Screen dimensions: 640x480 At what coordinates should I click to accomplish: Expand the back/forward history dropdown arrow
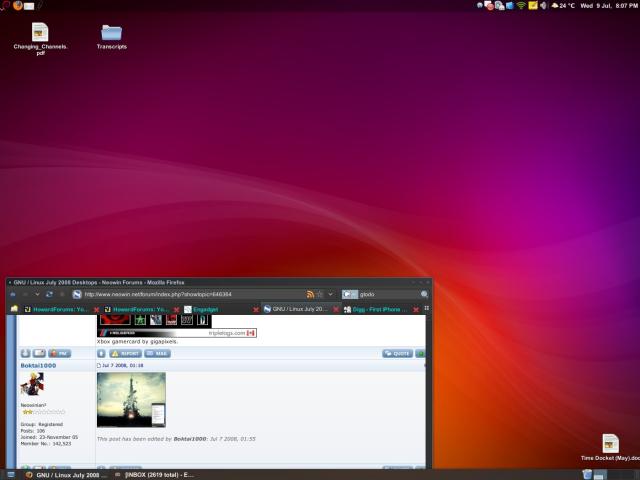[x=37, y=294]
